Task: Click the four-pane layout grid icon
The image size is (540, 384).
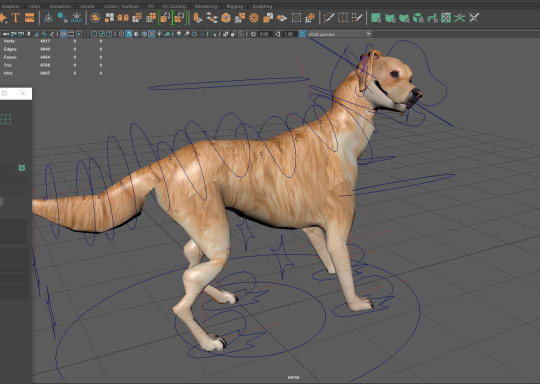Action: (x=6, y=119)
